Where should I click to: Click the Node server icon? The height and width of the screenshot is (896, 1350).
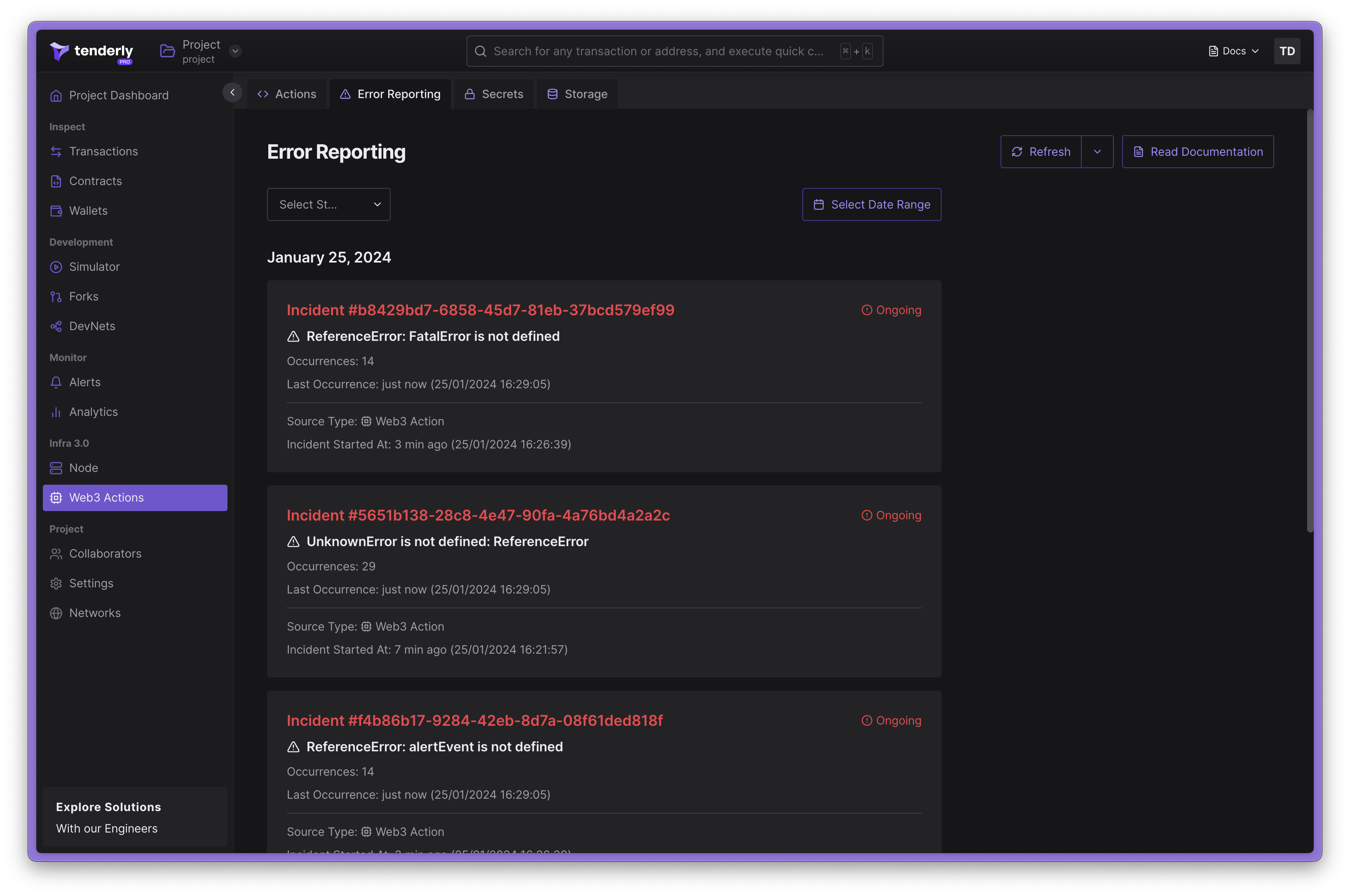click(x=56, y=468)
